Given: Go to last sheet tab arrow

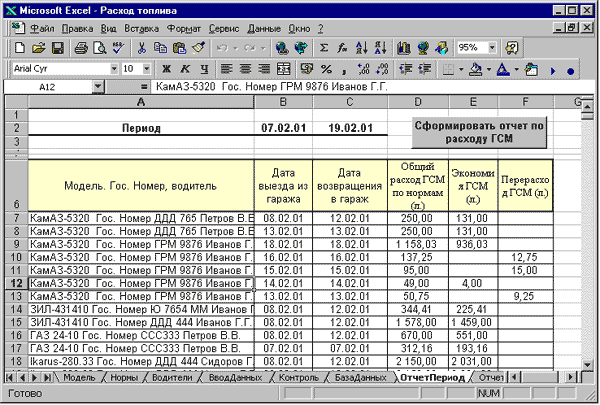Looking at the screenshot, I should click(x=47, y=377).
